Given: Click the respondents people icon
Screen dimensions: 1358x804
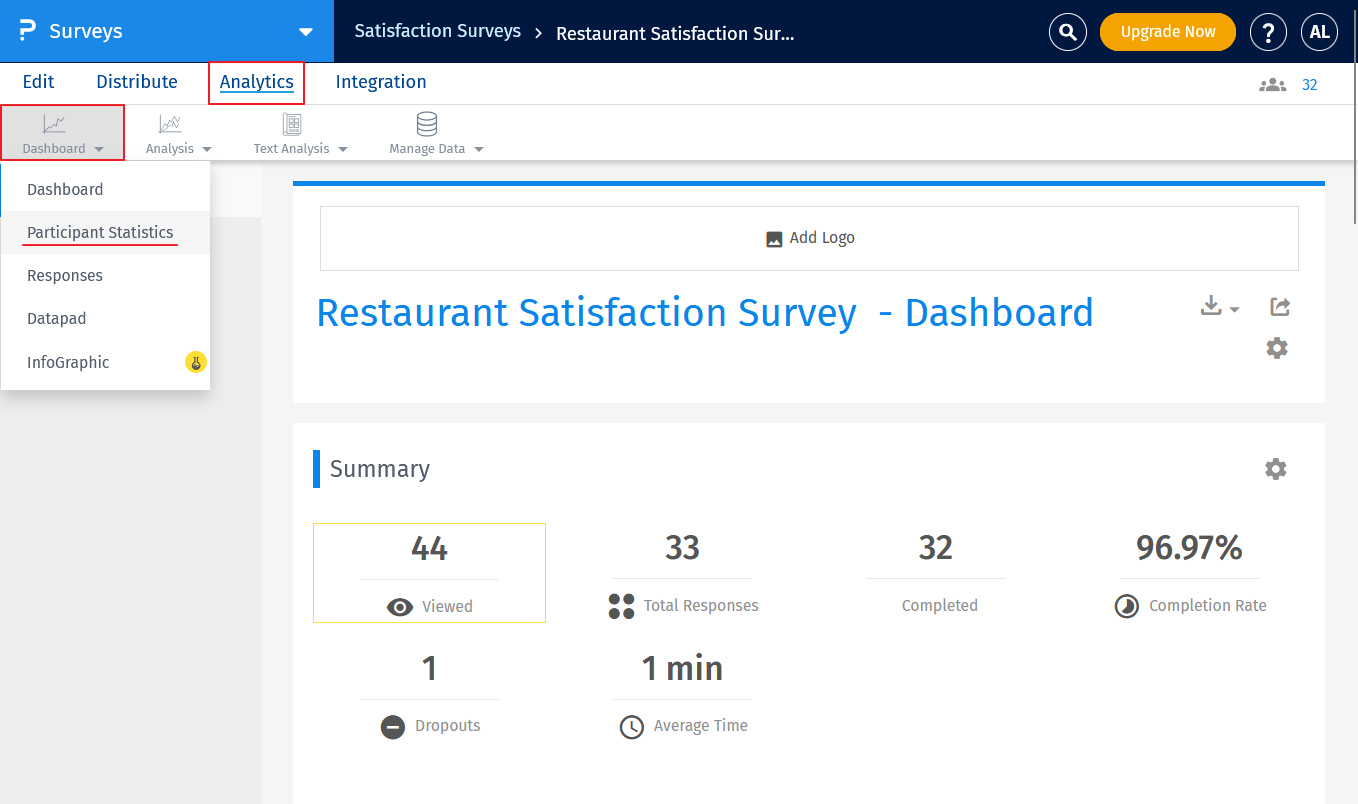Looking at the screenshot, I should coord(1272,85).
